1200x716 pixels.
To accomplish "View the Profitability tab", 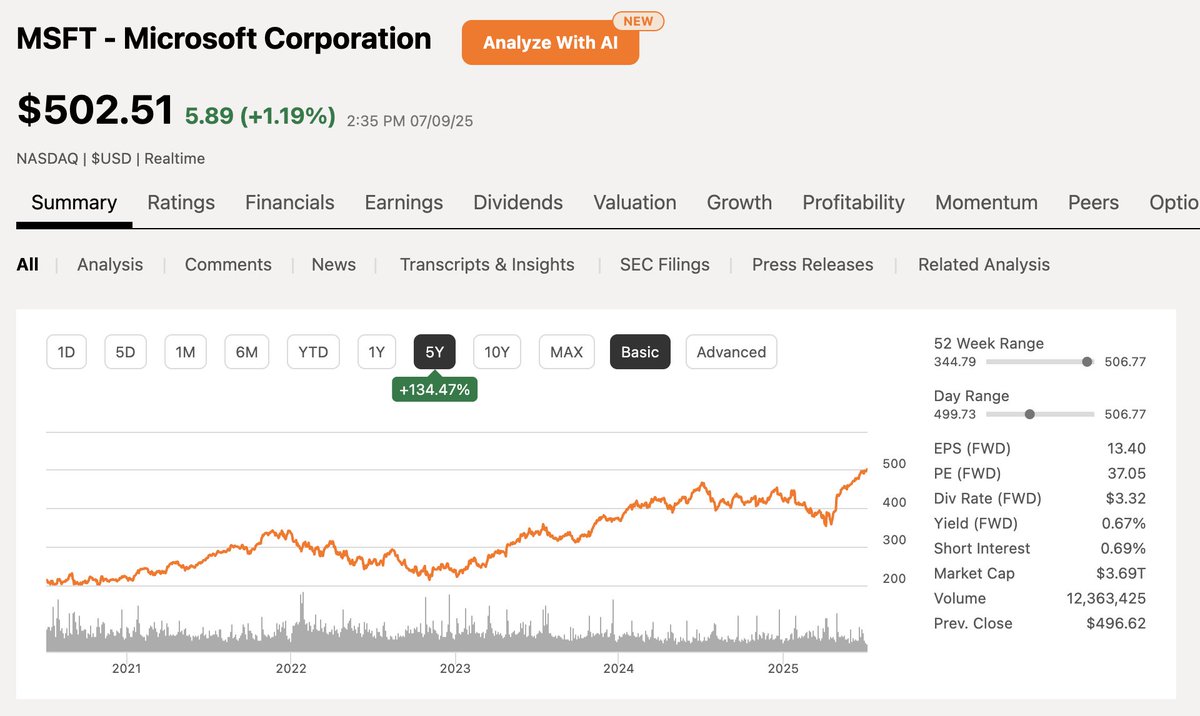I will tap(853, 203).
